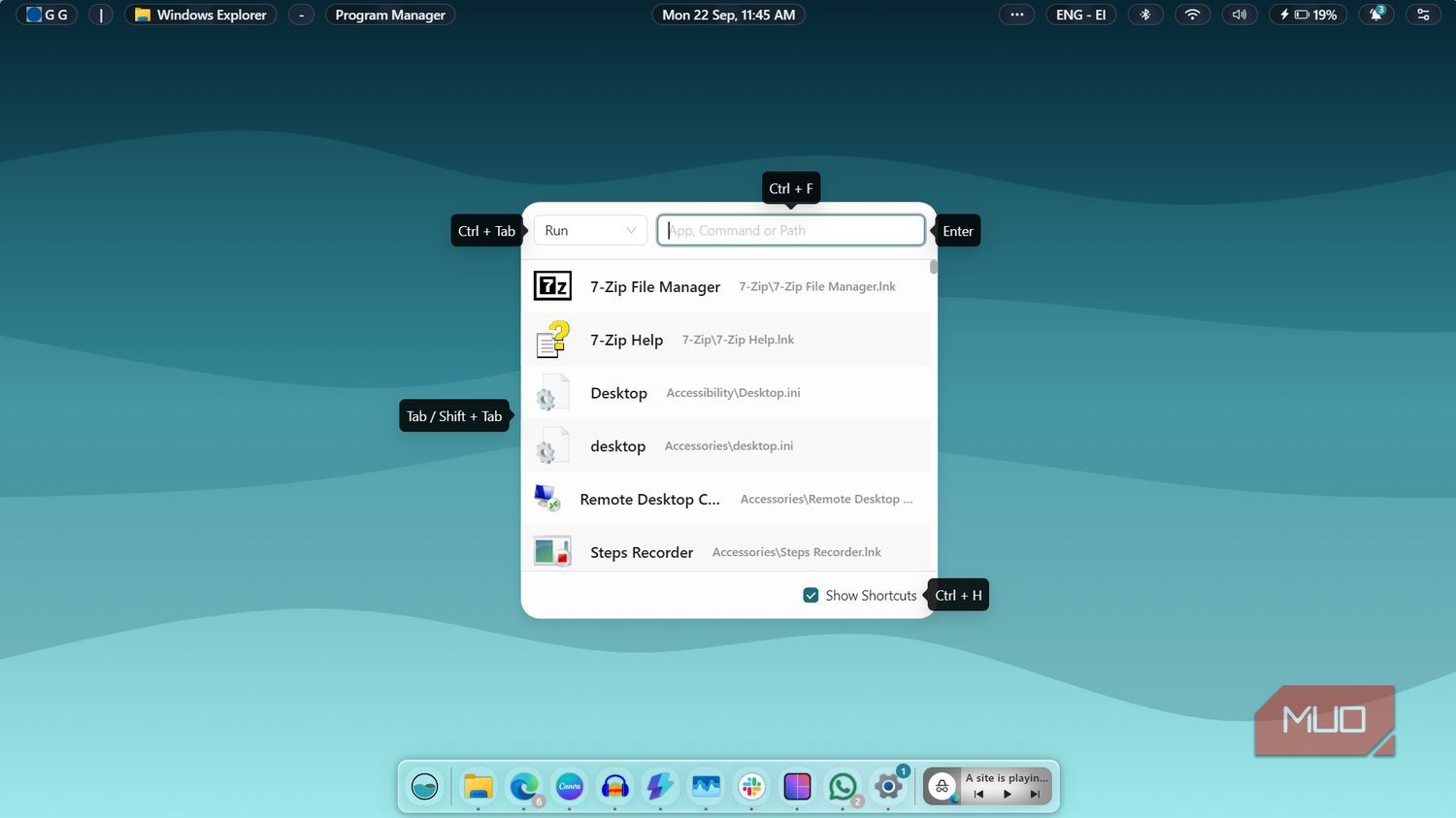Image resolution: width=1456 pixels, height=818 pixels.
Task: Click the Bluetooth icon in top bar
Action: point(1145,15)
